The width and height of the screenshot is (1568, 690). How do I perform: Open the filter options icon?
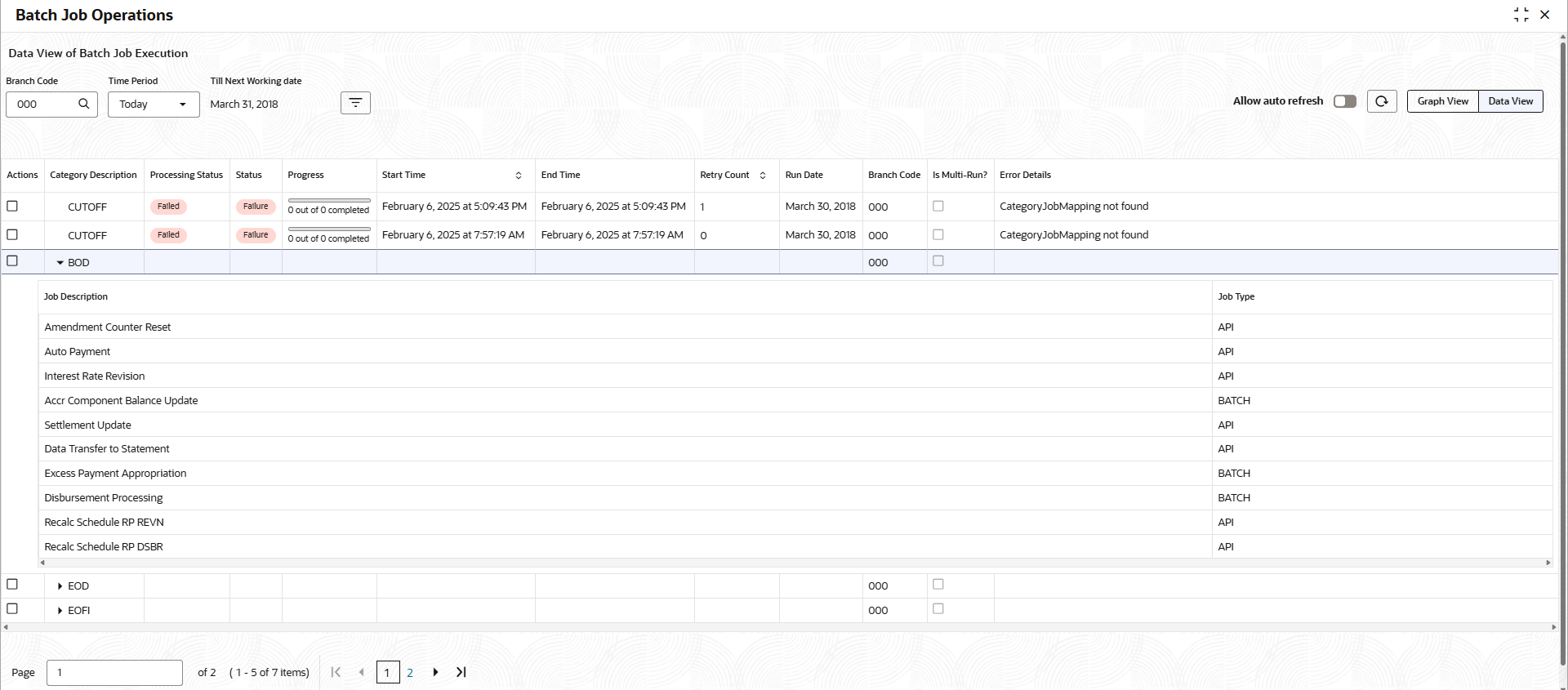click(x=355, y=103)
